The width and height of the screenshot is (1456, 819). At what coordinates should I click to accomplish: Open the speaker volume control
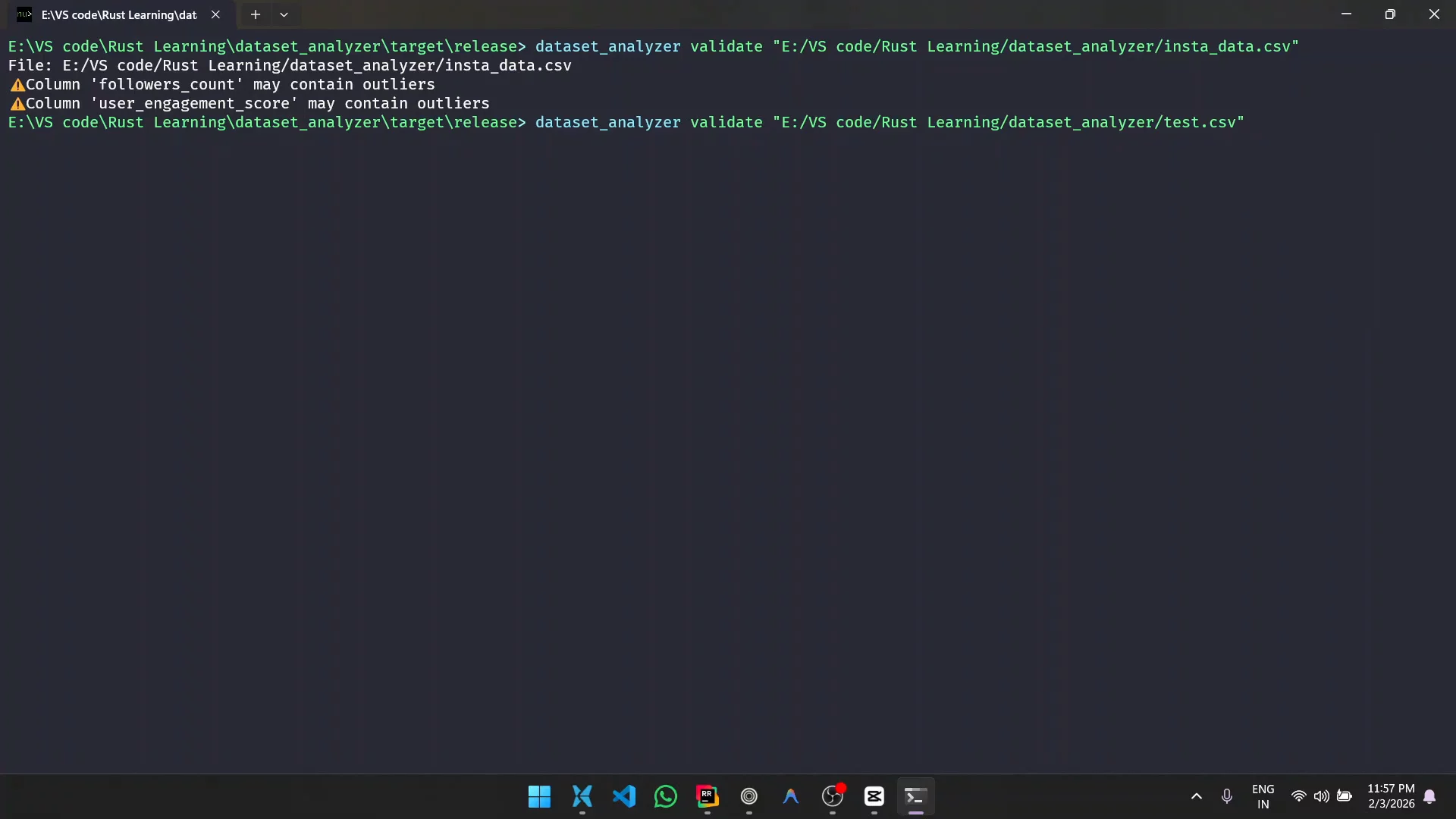tap(1321, 796)
